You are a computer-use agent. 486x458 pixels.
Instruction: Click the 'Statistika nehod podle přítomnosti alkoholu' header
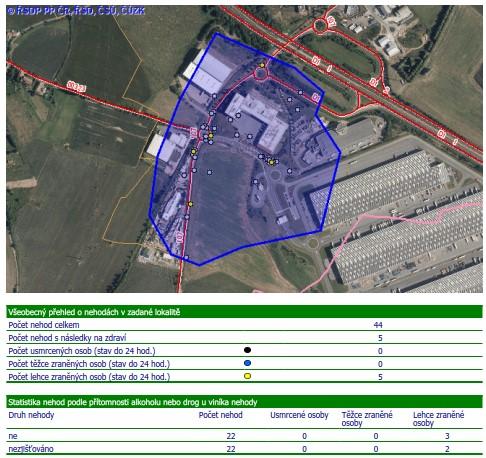[244, 402]
